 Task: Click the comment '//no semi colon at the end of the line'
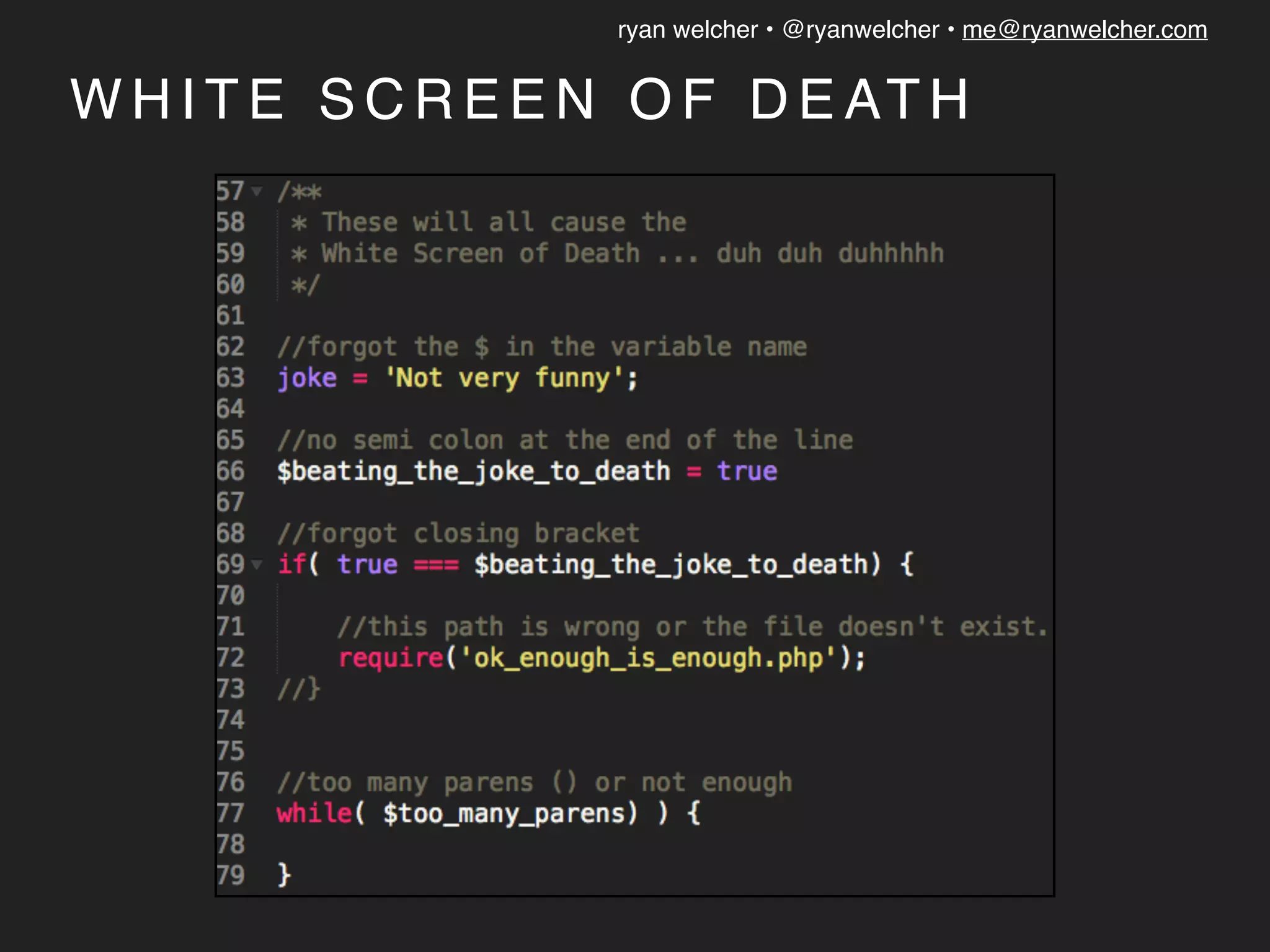point(565,440)
